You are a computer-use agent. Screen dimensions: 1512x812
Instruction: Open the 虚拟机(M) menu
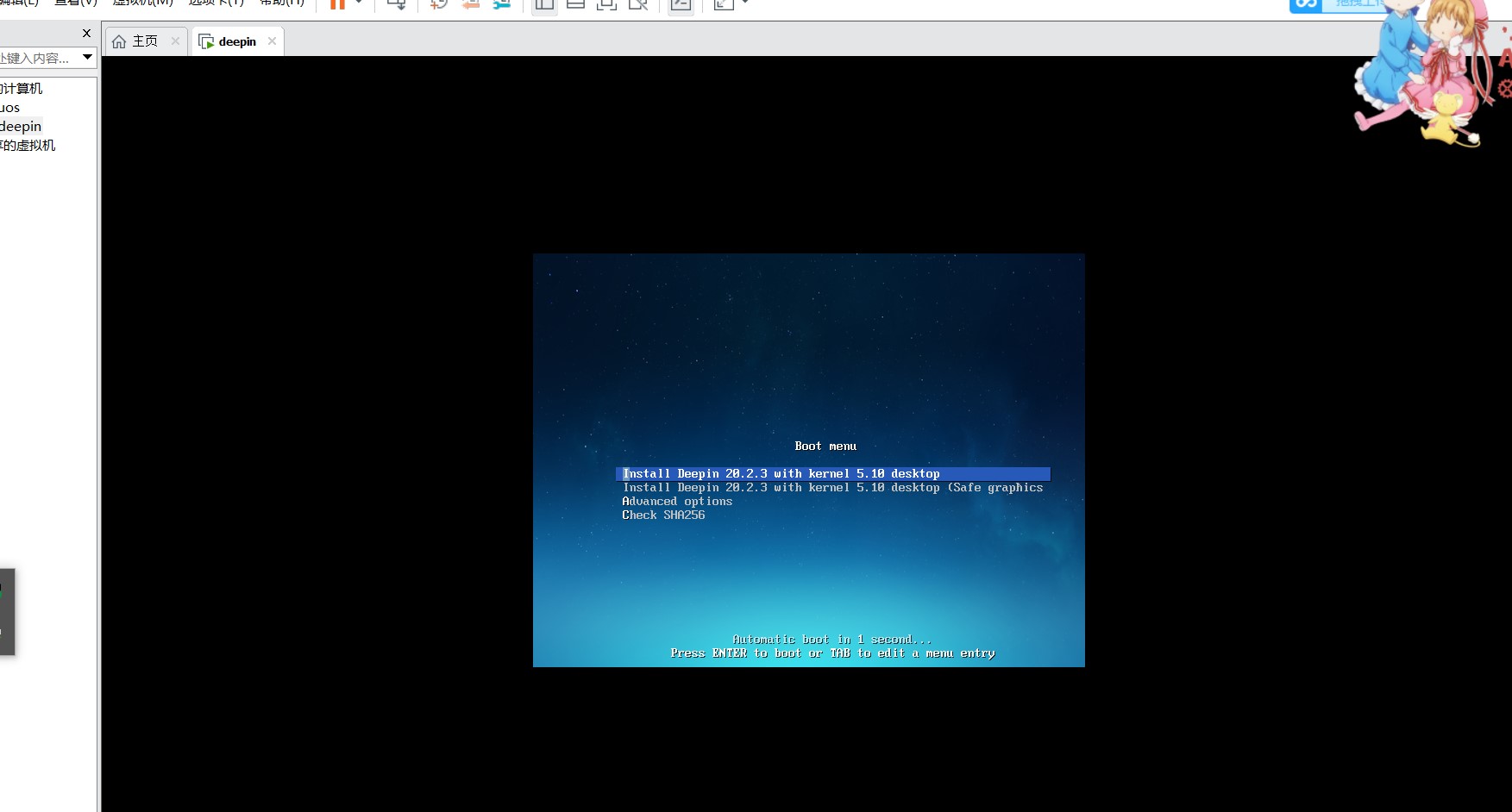[x=143, y=3]
